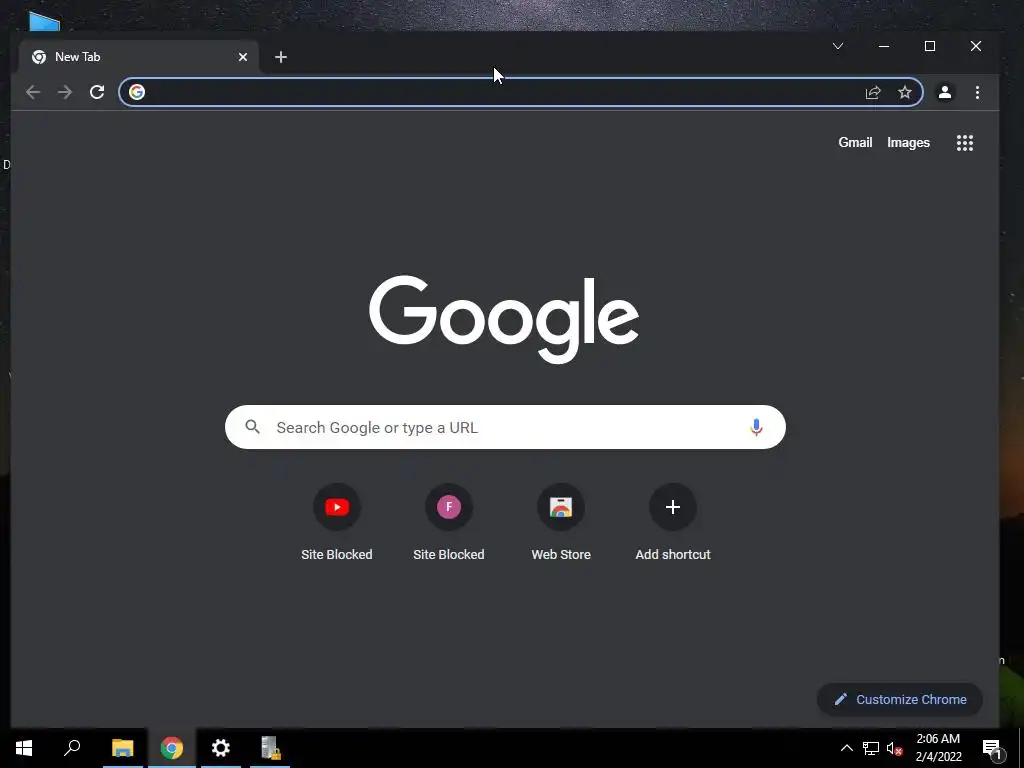Open the Google apps grid
This screenshot has height=768, width=1024.
(965, 142)
